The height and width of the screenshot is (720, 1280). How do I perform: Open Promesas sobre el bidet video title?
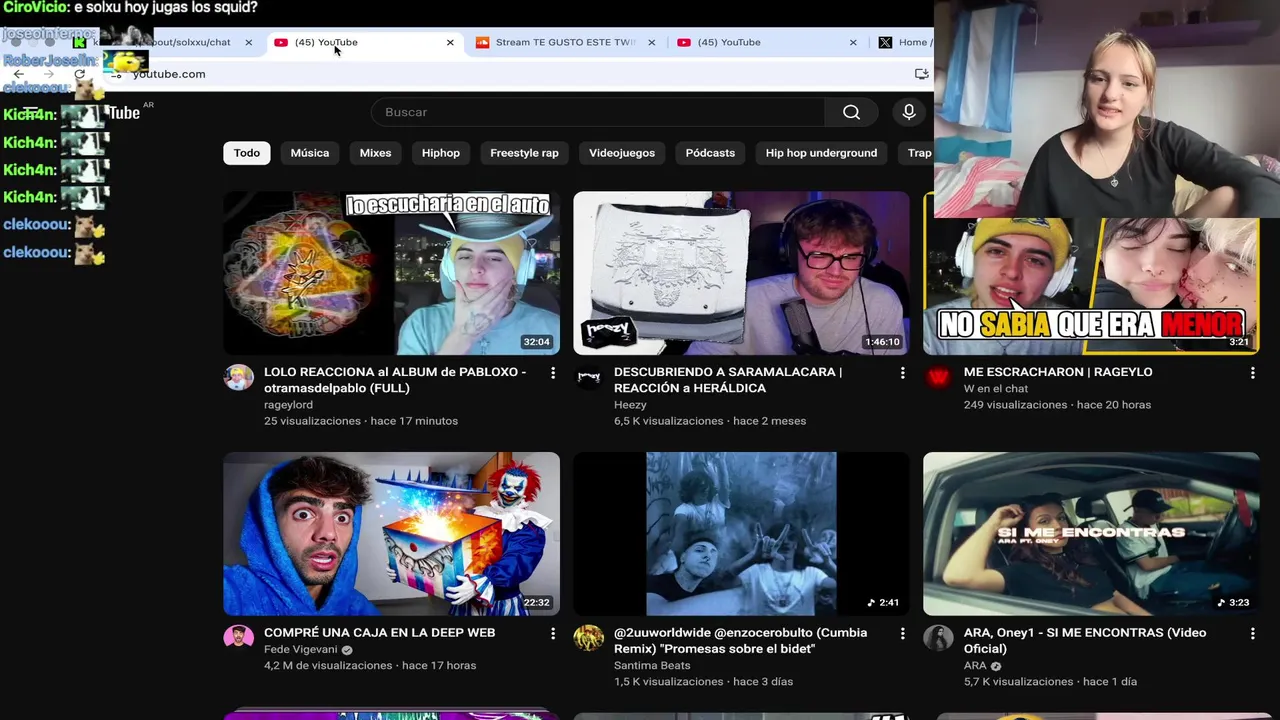(740, 641)
